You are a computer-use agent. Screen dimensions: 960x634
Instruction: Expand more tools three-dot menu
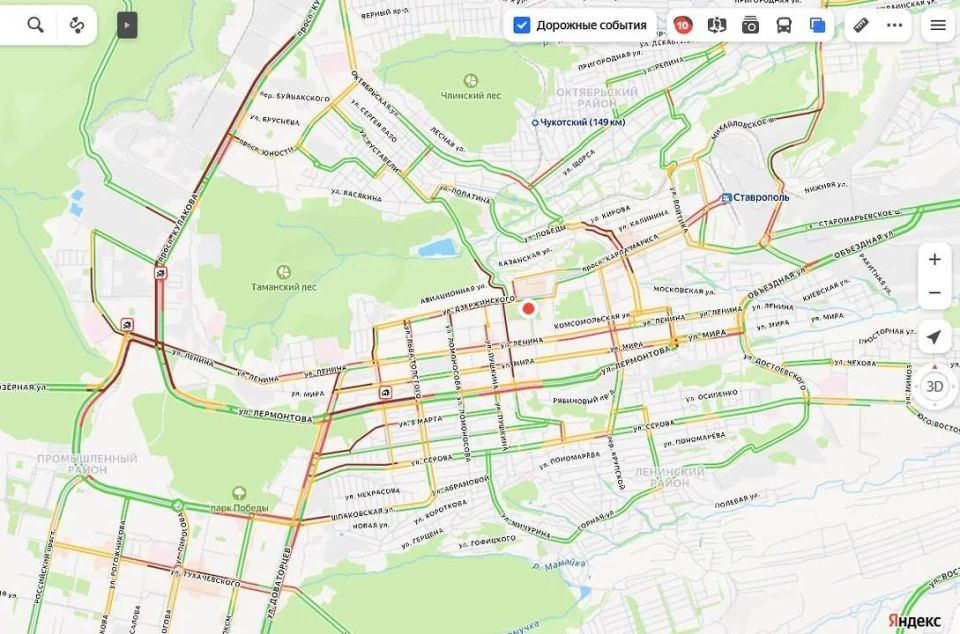(894, 25)
